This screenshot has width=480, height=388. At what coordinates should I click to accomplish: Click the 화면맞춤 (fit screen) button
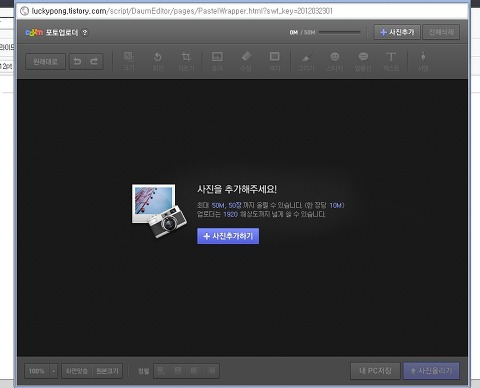pos(77,371)
